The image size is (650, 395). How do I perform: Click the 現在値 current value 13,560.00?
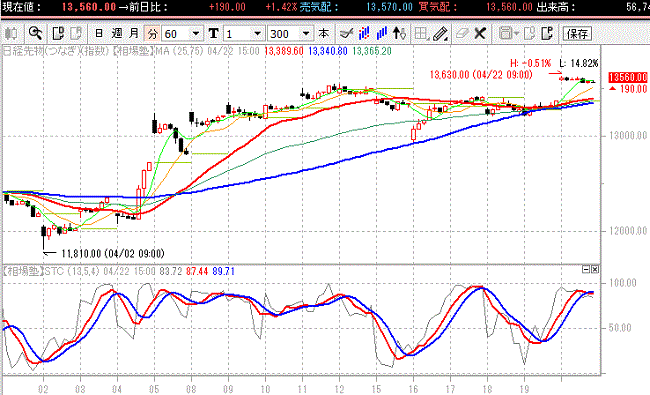(x=89, y=7)
